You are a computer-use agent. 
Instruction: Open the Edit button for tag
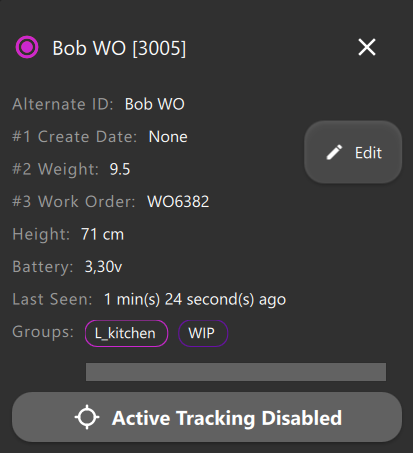tap(353, 152)
